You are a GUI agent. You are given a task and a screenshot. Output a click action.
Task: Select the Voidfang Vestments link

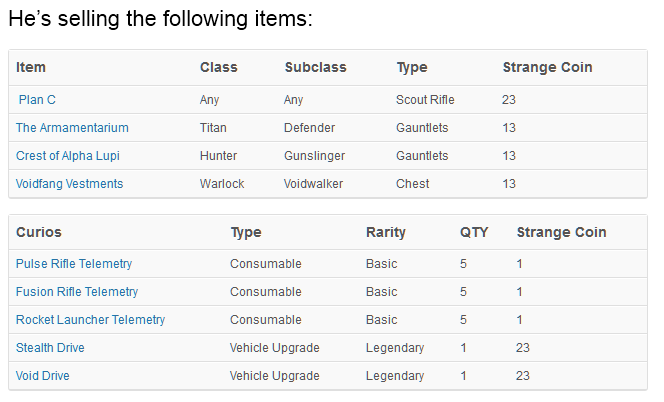[70, 184]
